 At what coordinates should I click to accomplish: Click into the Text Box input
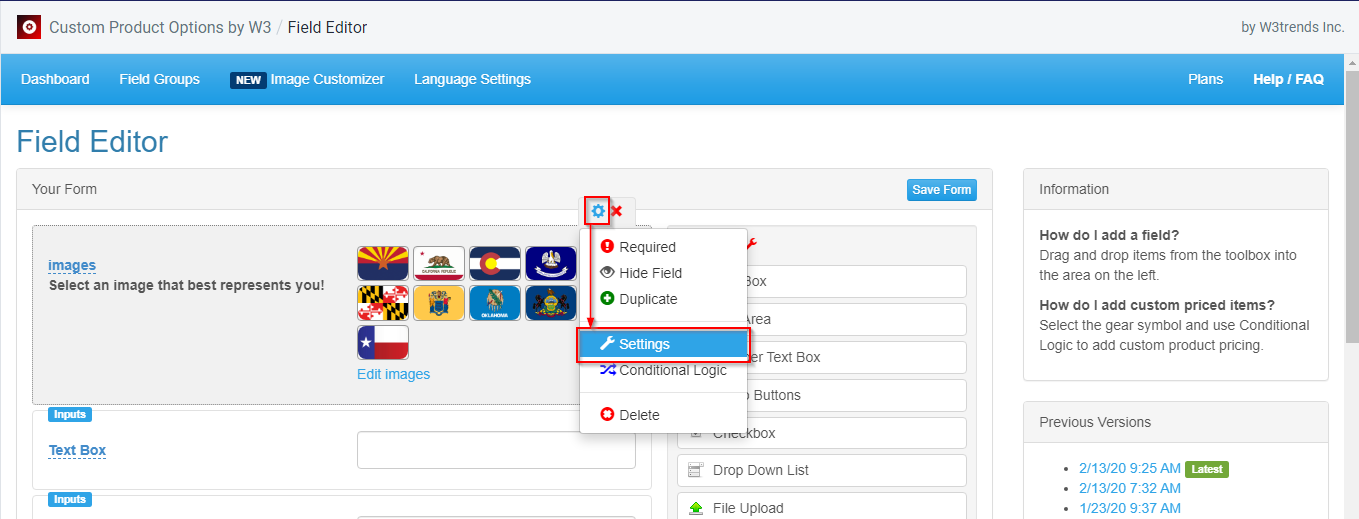coord(496,450)
